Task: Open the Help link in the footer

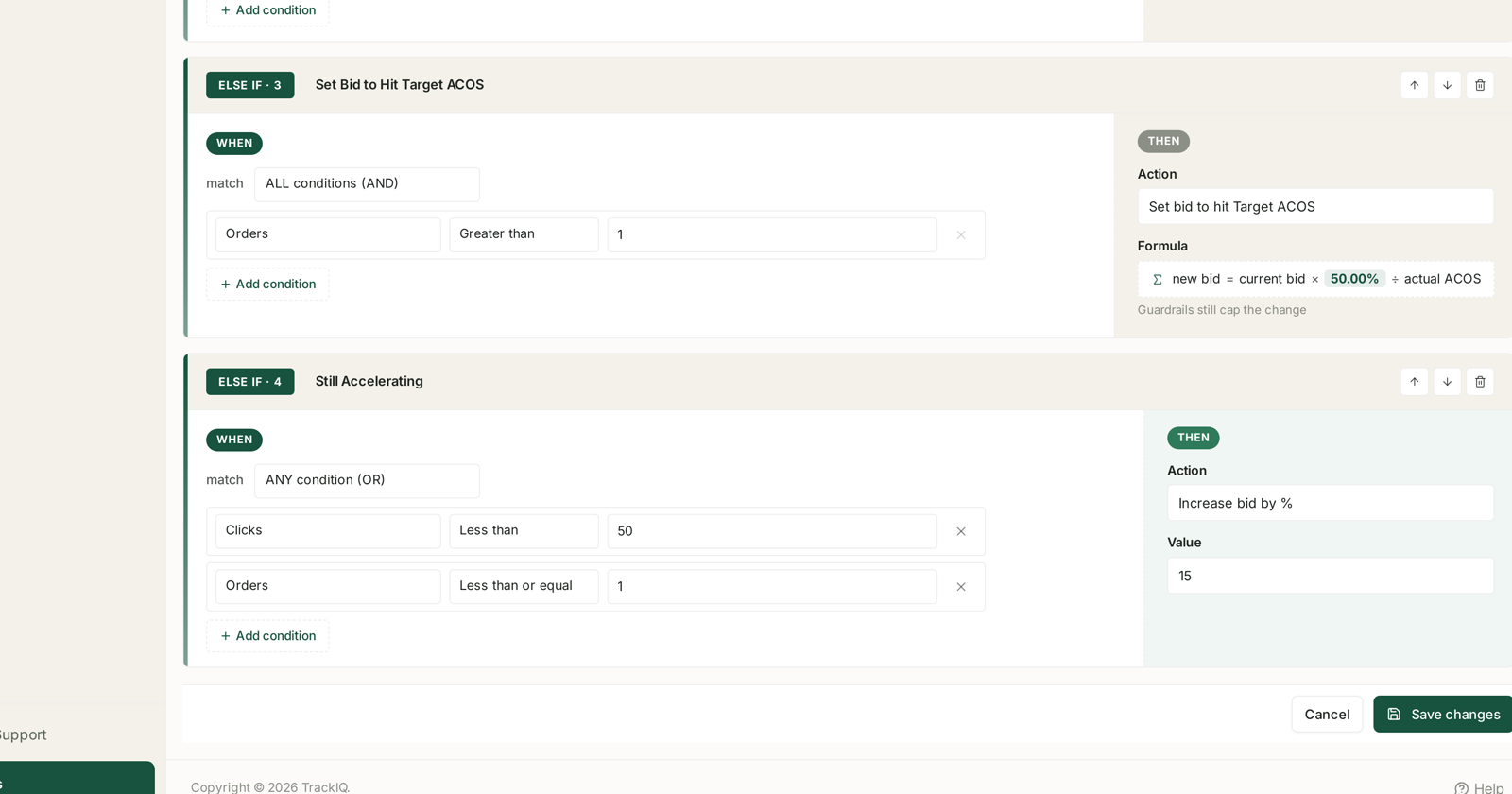Action: click(x=1479, y=787)
